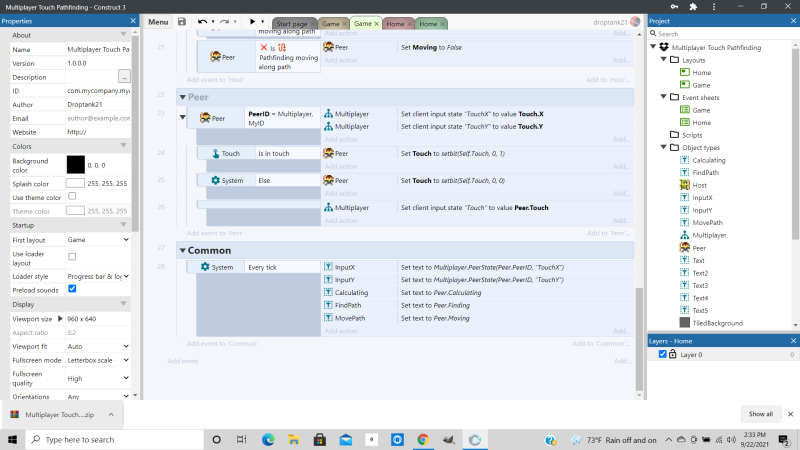Select the System gear icon beside Else
Screen dimensions: 800x450
[x=215, y=180]
